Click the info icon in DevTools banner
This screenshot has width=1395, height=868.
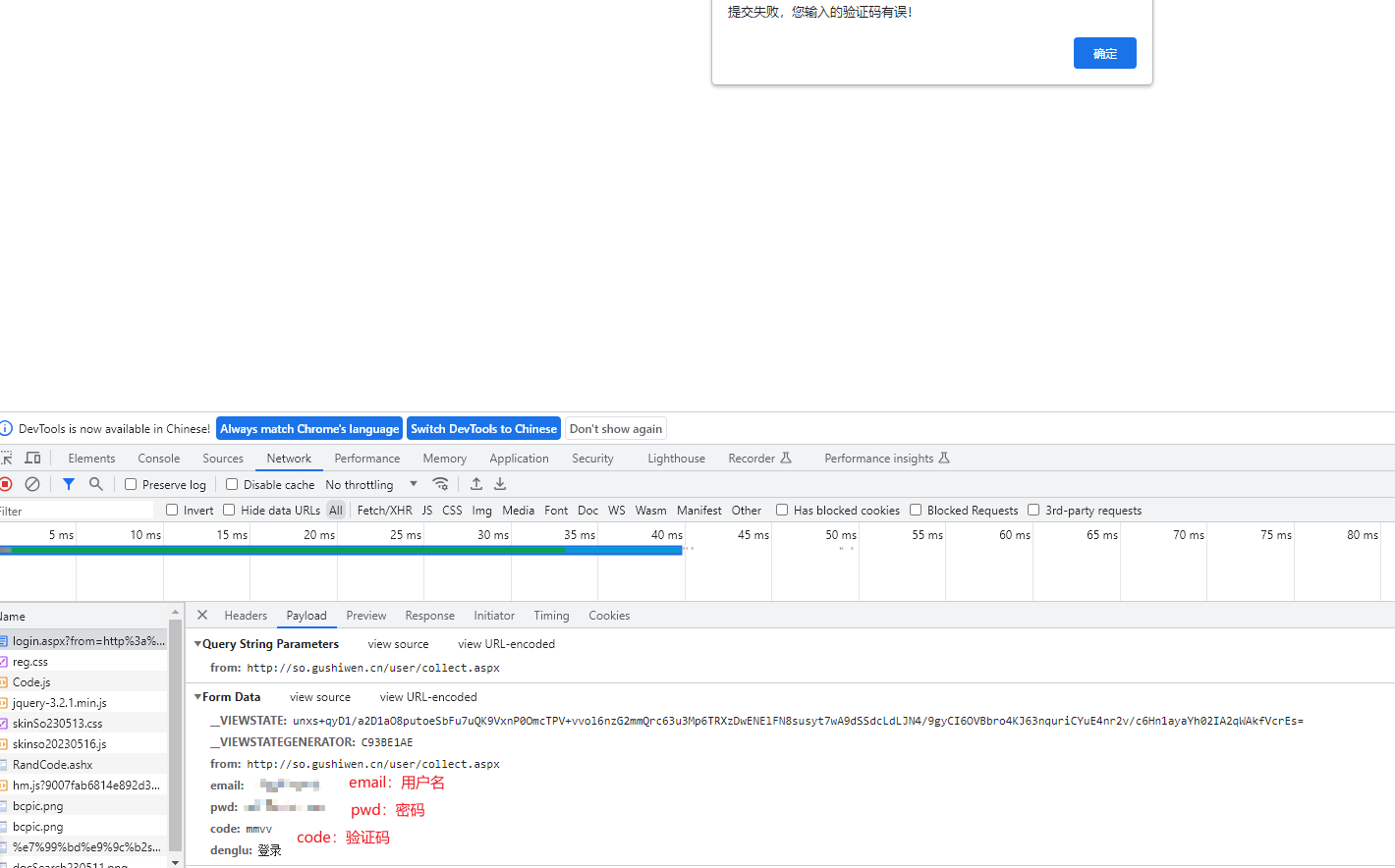[6, 429]
